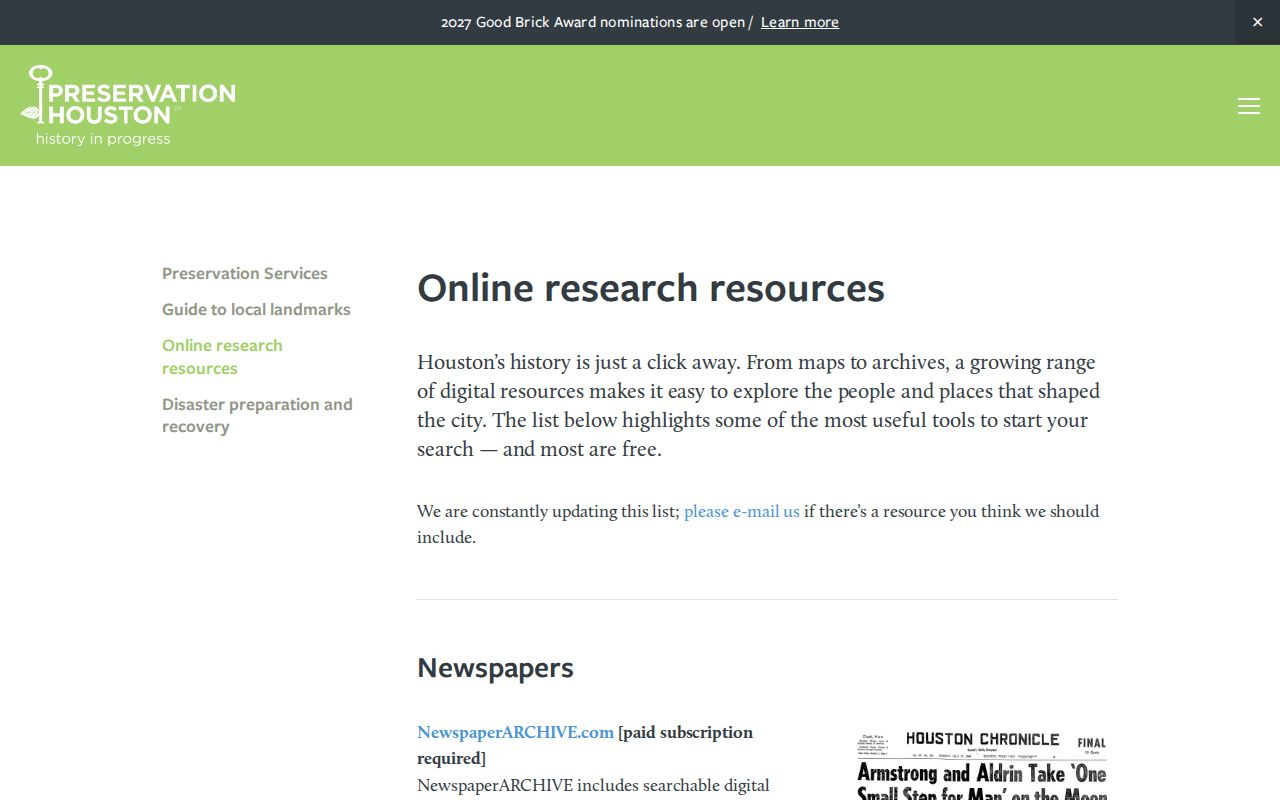Click the '[paid subscription required]' note
Screen dimensions: 1280x800
click(585, 745)
